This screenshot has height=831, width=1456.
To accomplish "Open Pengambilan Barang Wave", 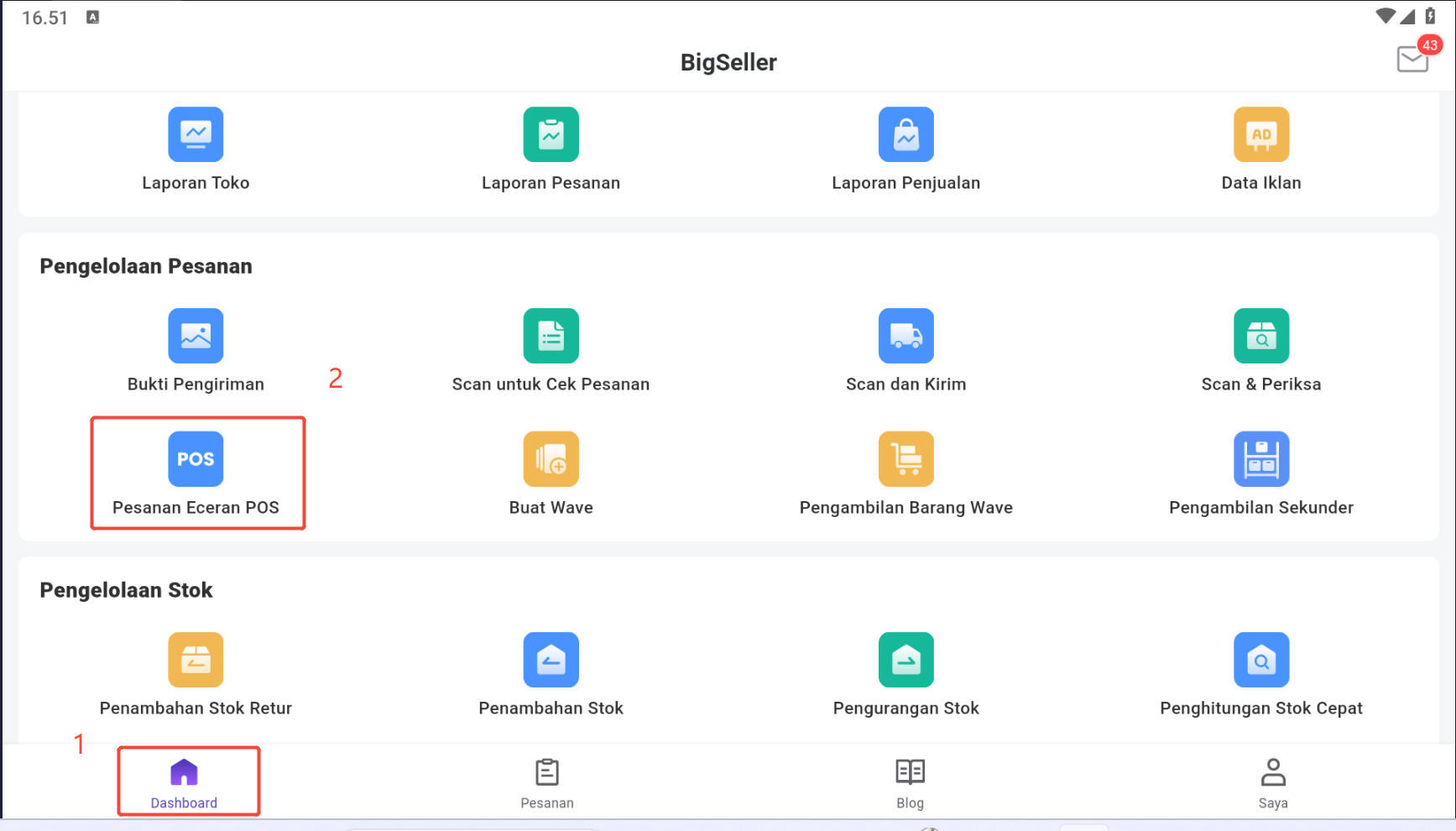I will click(905, 459).
